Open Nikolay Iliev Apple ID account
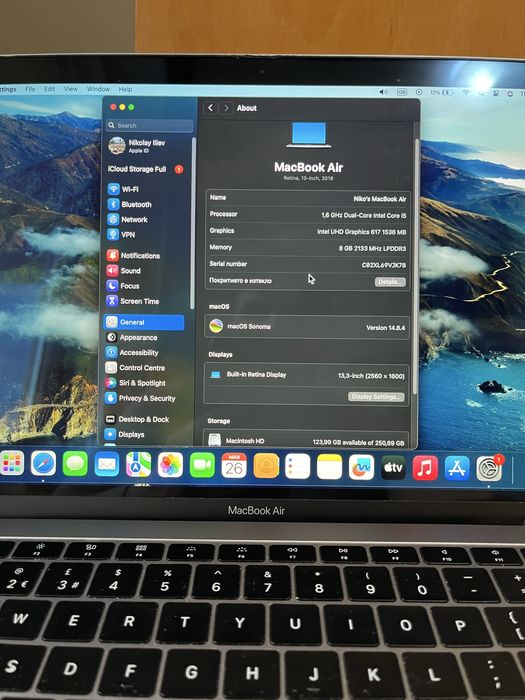This screenshot has height=700, width=525. click(137, 146)
